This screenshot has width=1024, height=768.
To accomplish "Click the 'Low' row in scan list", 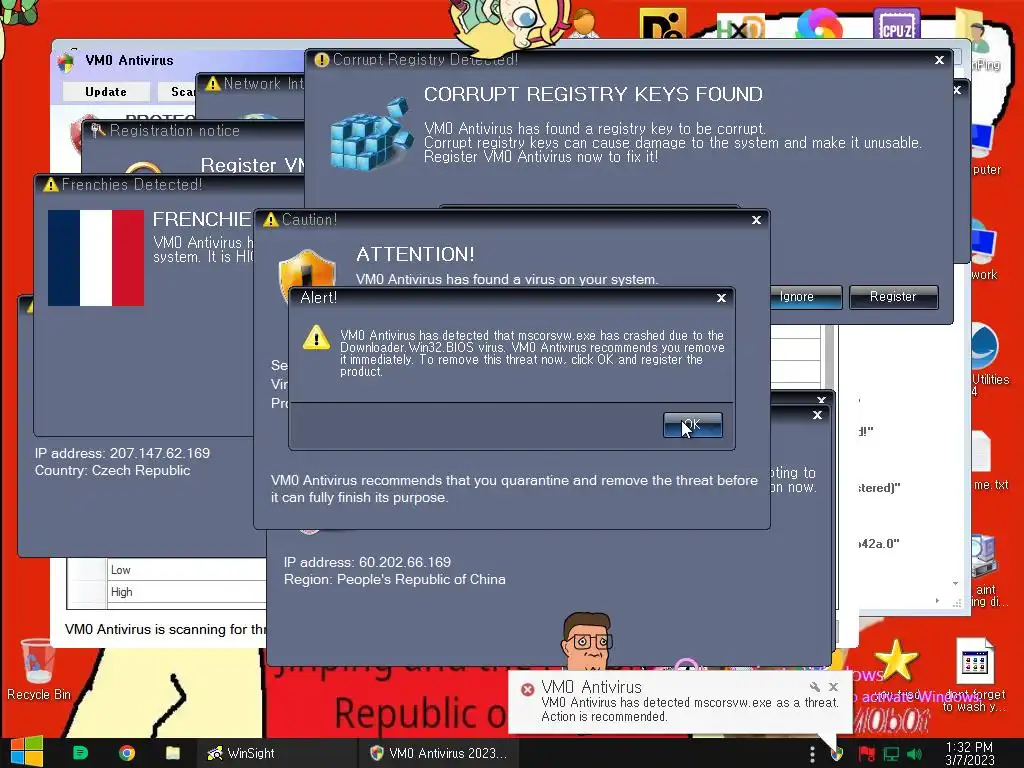I will click(x=167, y=570).
